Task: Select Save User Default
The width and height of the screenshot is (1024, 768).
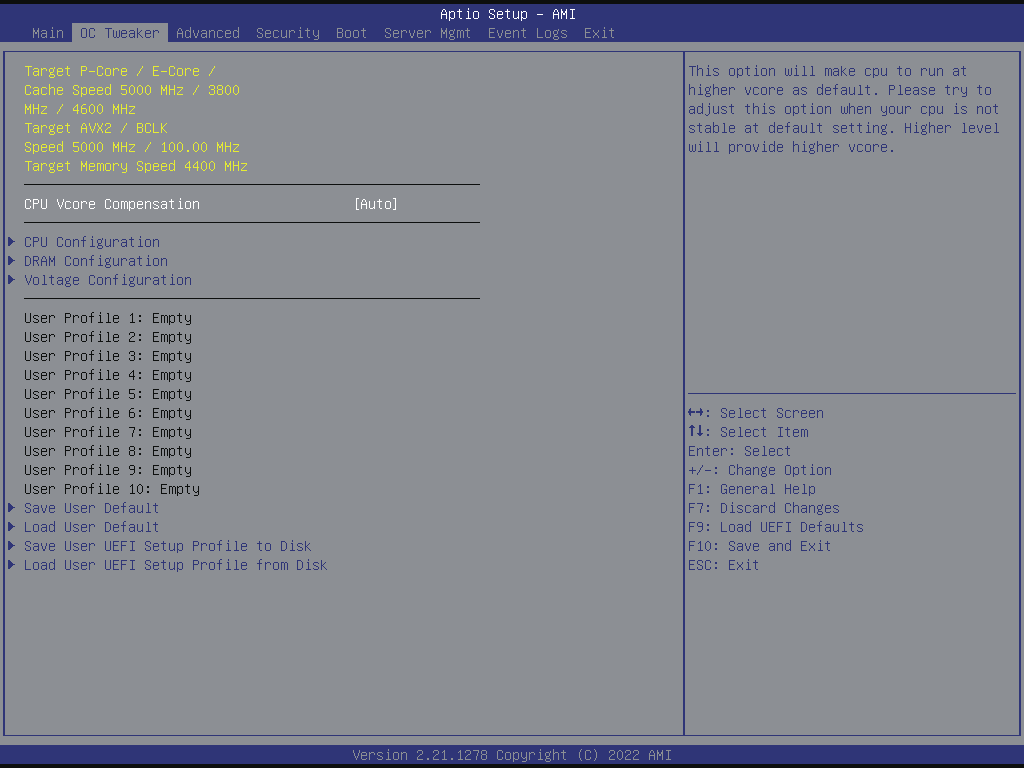Action: click(x=92, y=508)
